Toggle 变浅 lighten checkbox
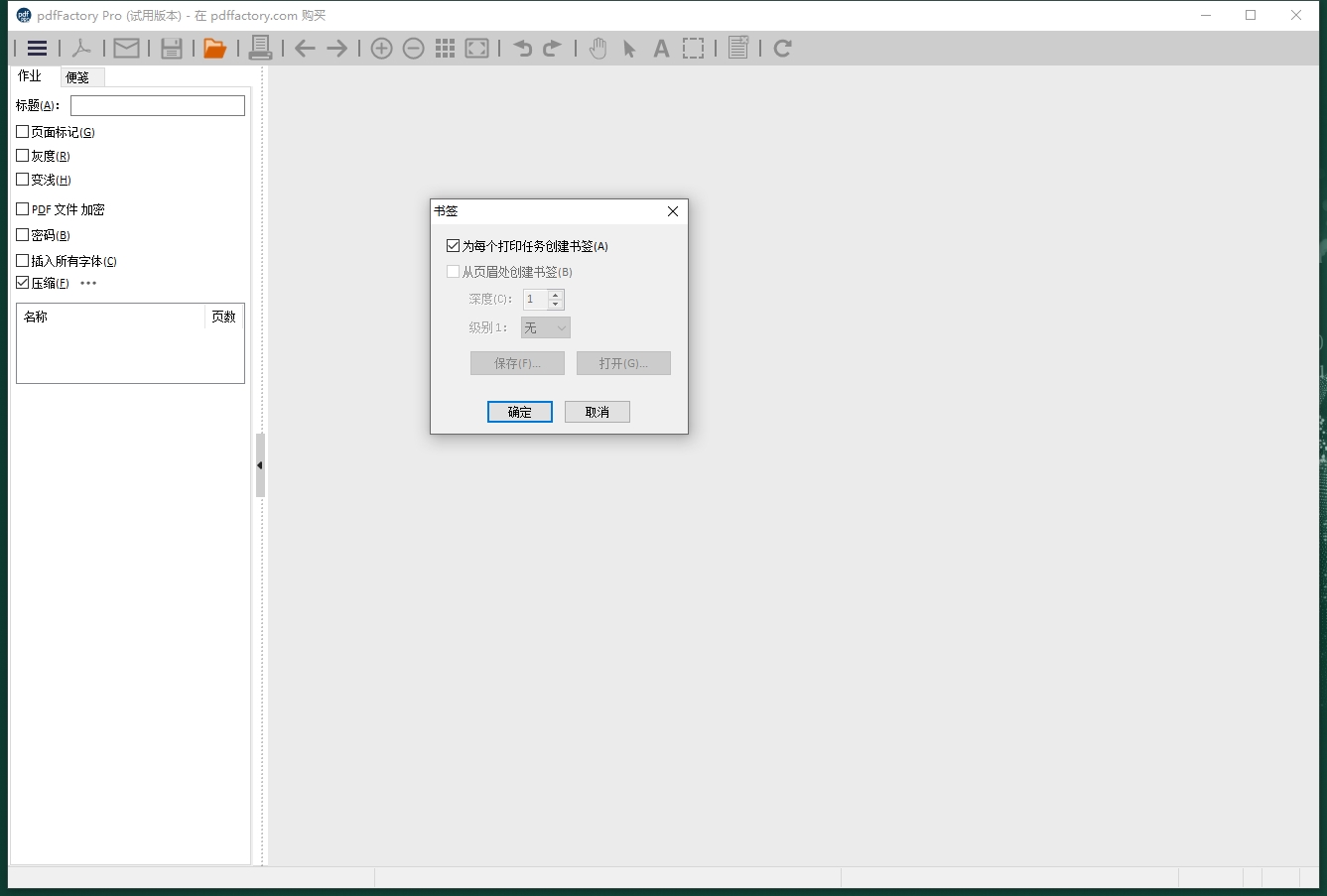 pyautogui.click(x=23, y=179)
